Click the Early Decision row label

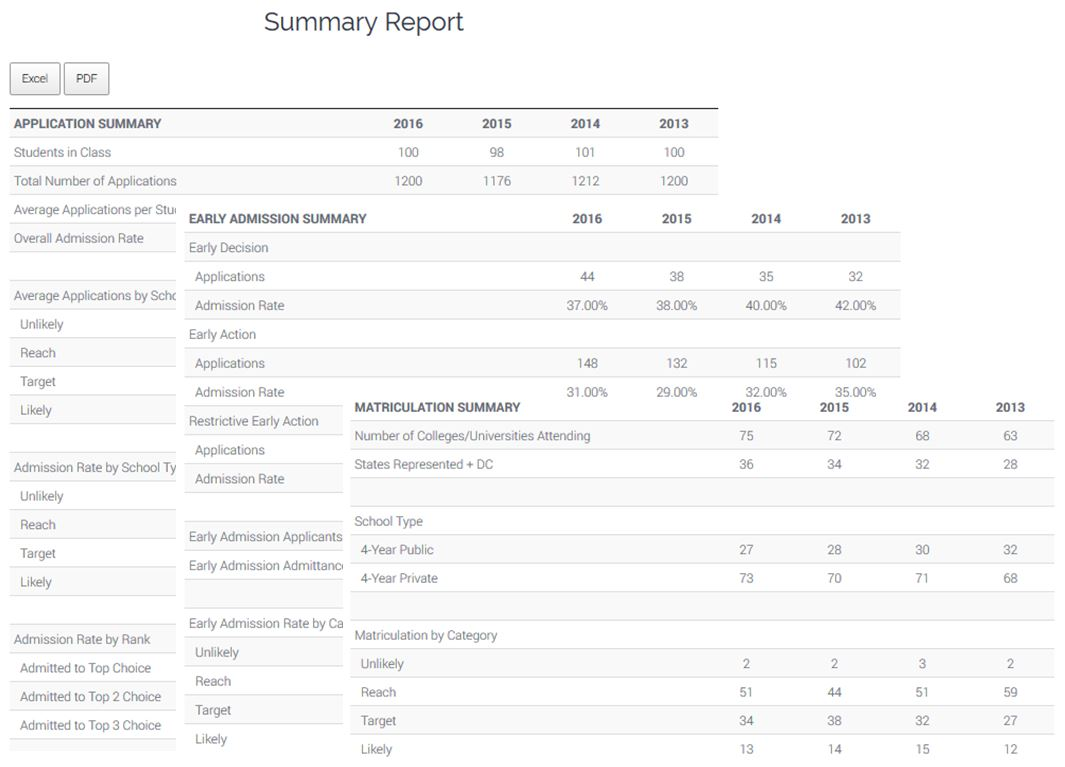click(x=228, y=247)
